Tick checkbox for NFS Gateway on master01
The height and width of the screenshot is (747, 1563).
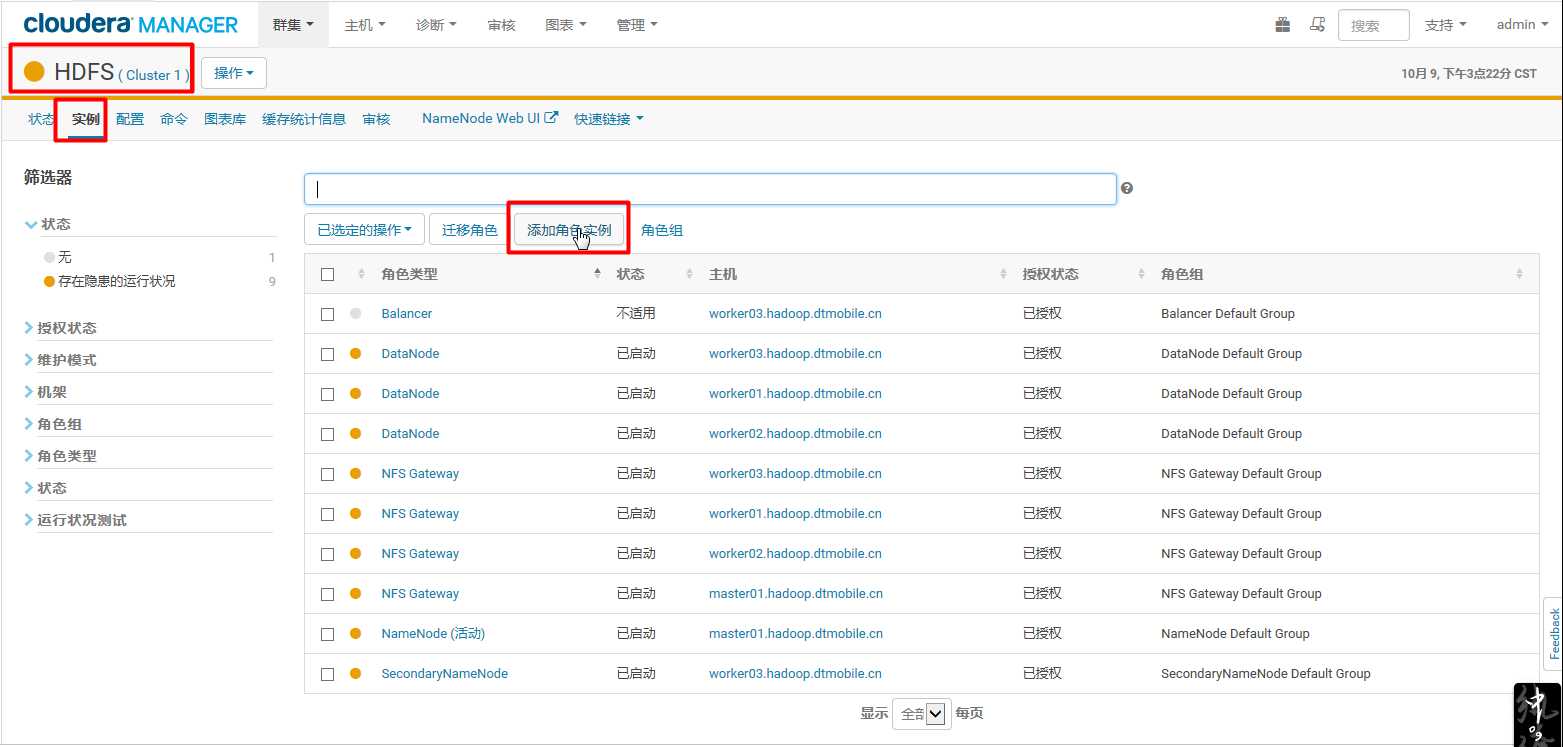tap(327, 594)
